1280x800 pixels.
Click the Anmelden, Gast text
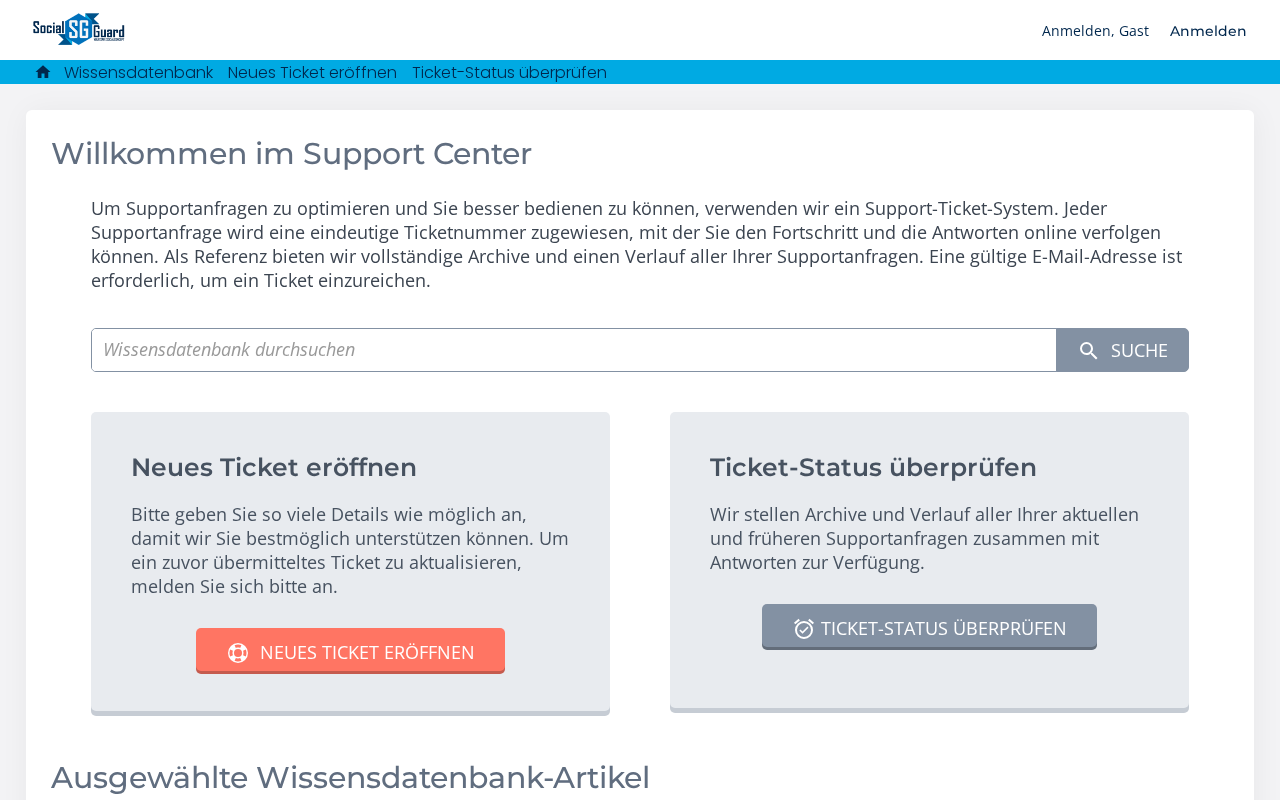1095,31
